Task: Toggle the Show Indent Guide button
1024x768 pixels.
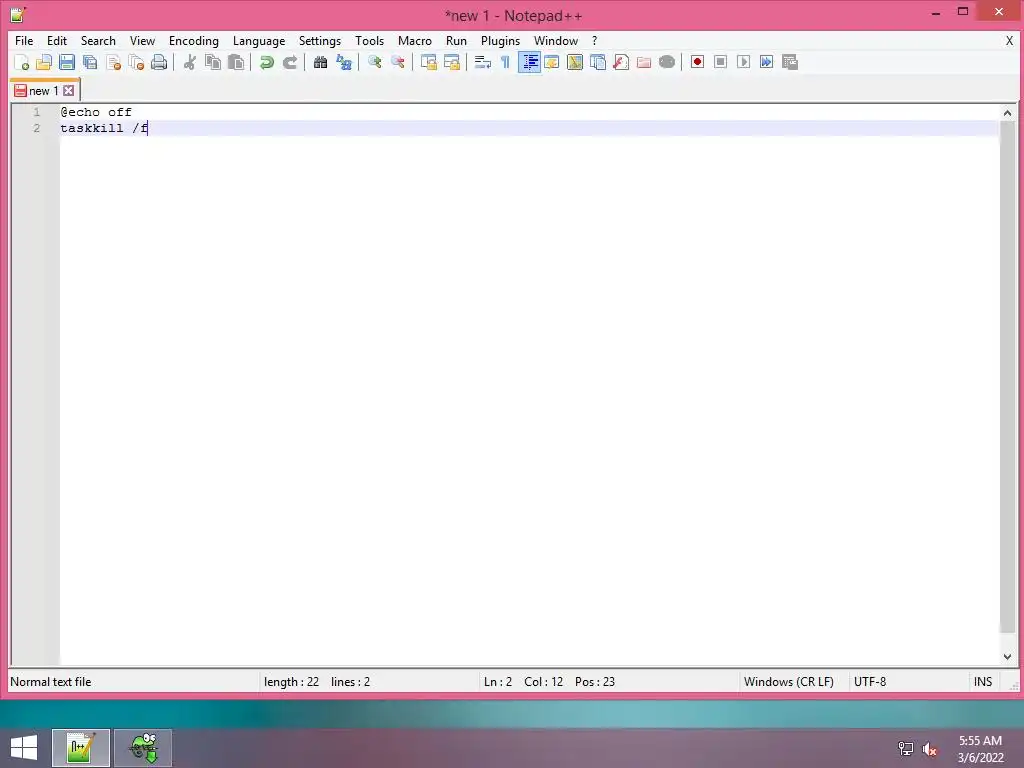Action: [x=529, y=62]
